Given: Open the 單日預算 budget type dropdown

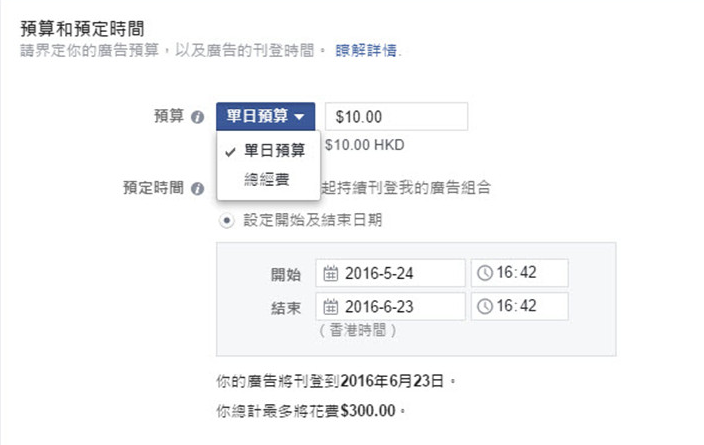Looking at the screenshot, I should [266, 116].
